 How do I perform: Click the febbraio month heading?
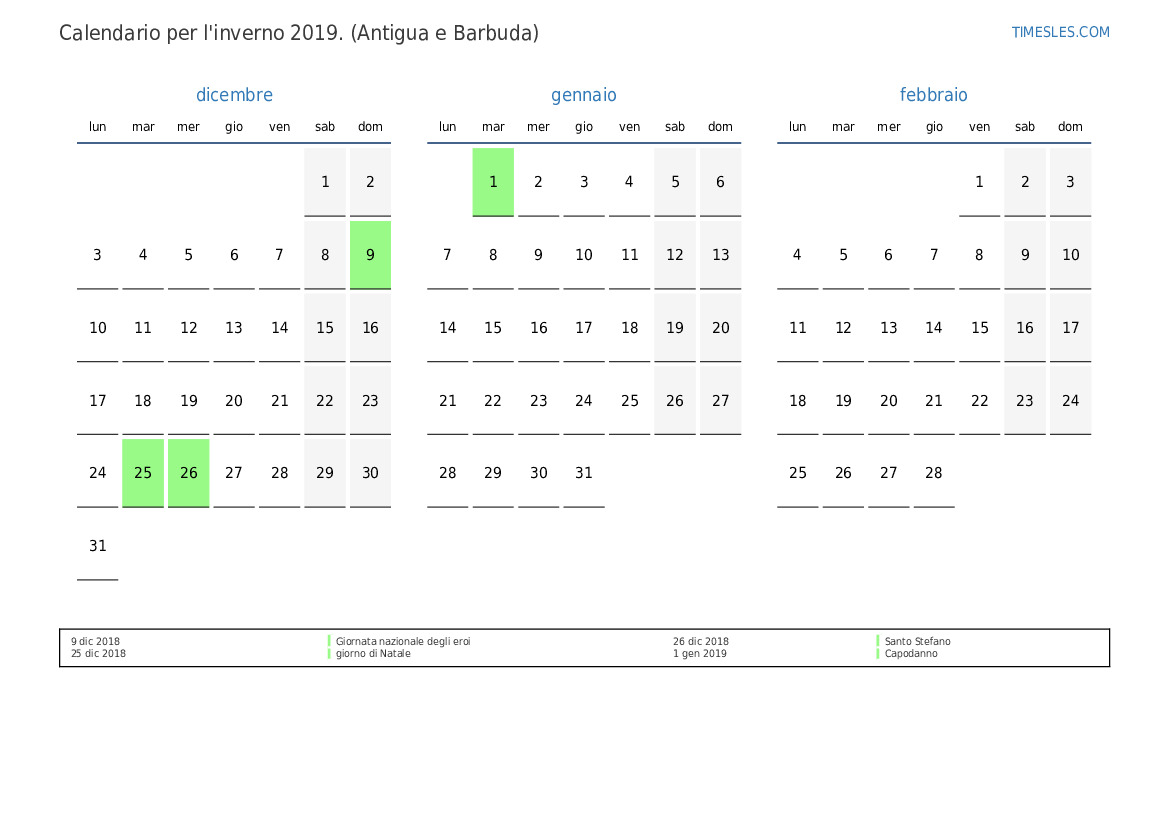click(933, 95)
